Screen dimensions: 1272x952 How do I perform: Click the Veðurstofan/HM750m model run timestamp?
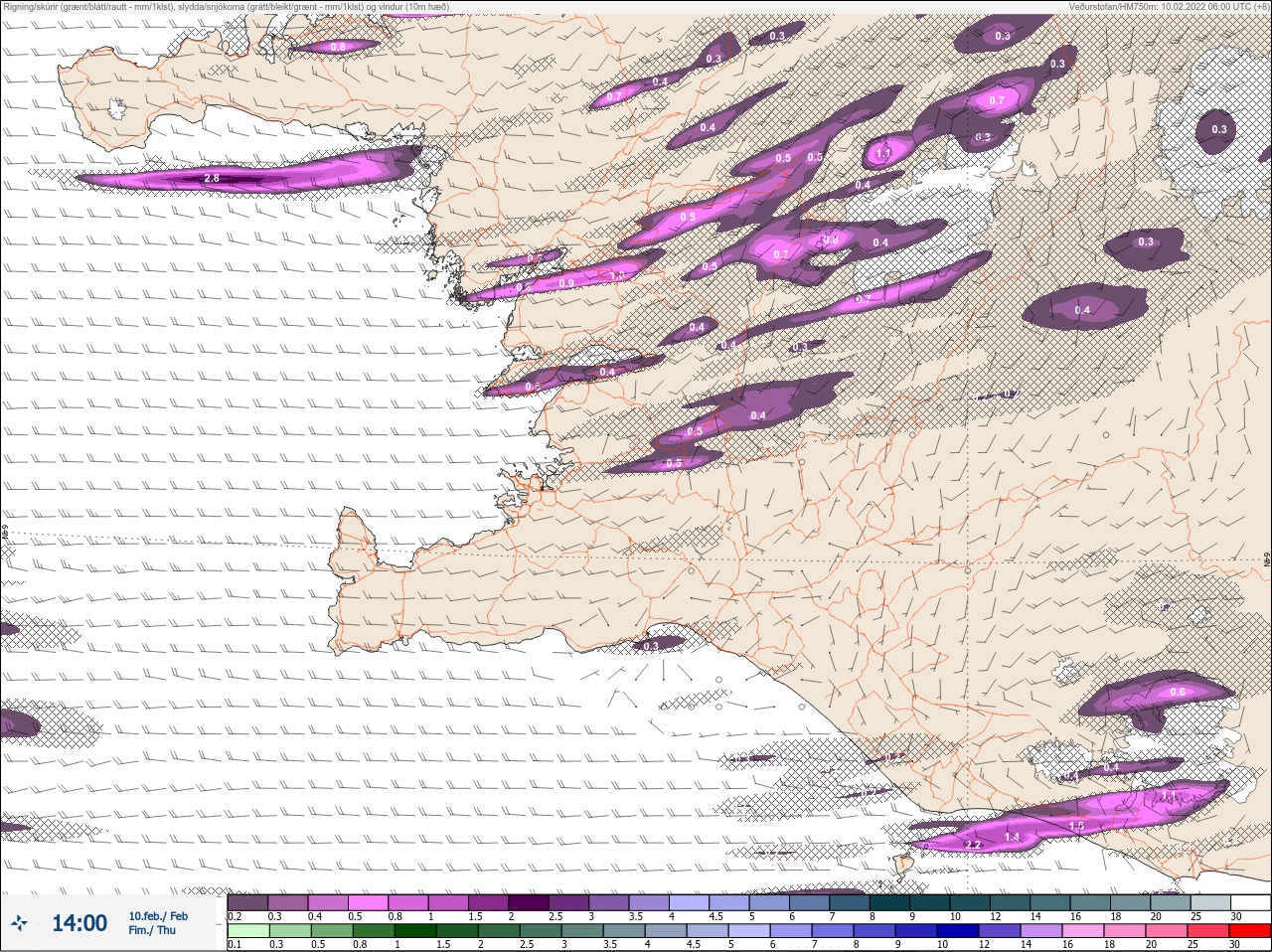coord(1170,6)
